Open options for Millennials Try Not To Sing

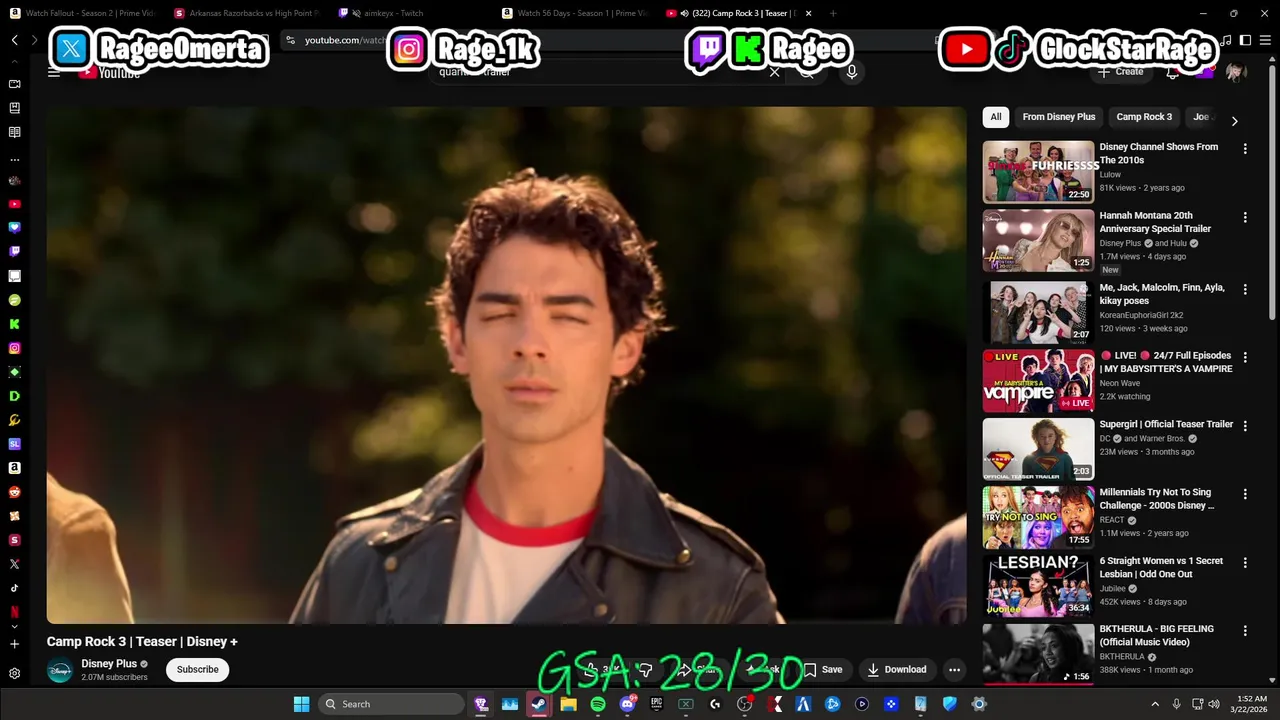[1245, 494]
